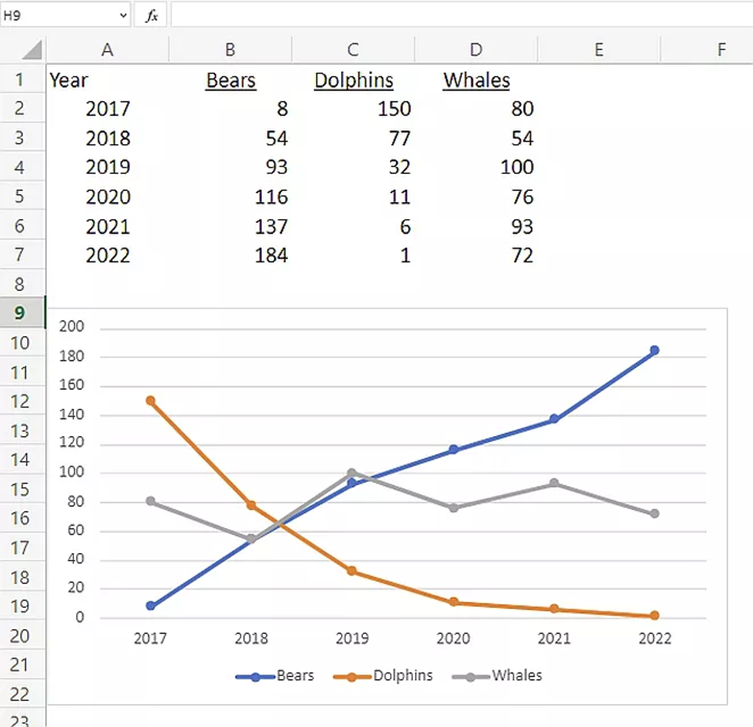Click Bears value 137 cell

coord(231,226)
